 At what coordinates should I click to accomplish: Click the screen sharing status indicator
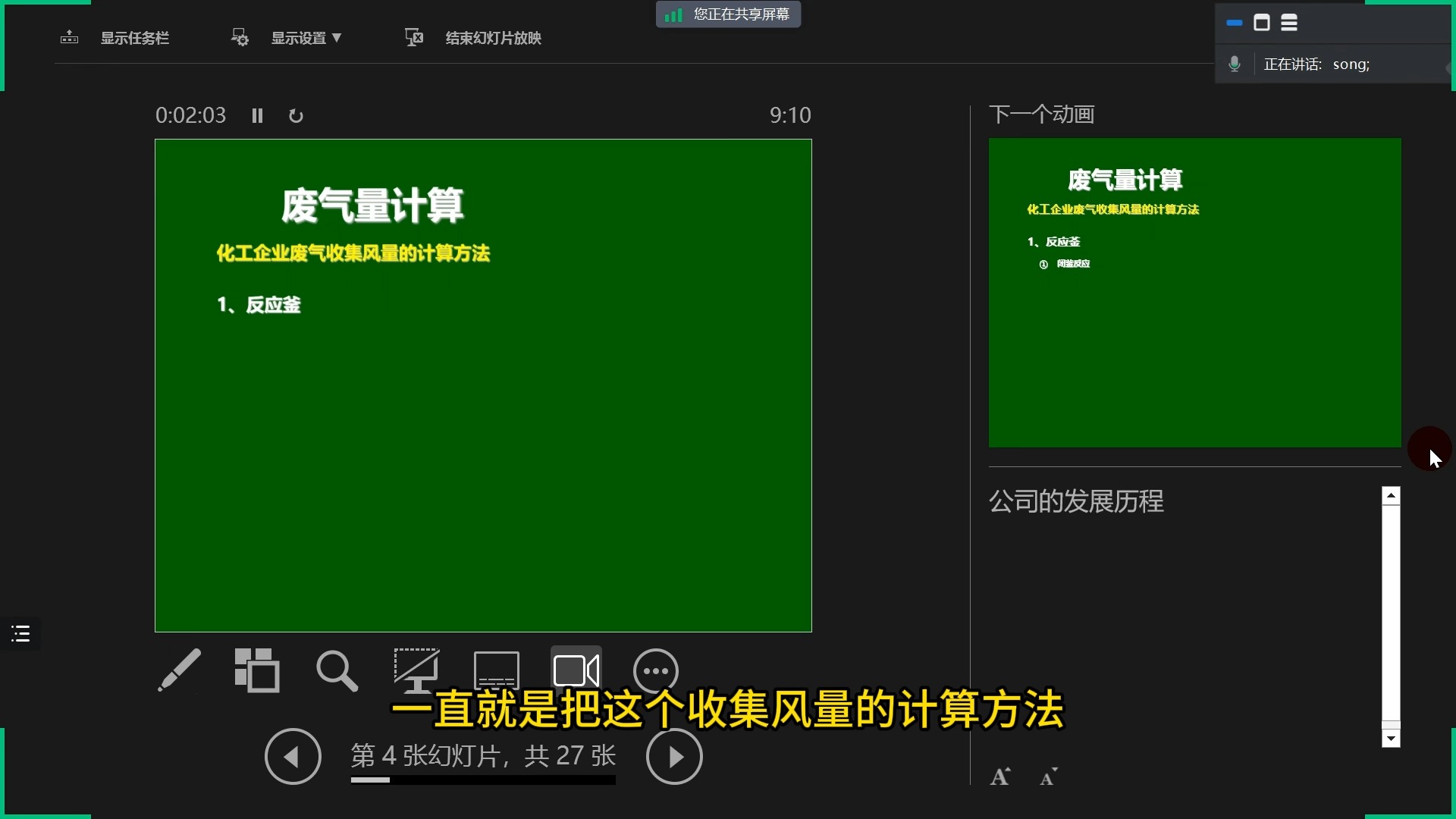(x=728, y=14)
